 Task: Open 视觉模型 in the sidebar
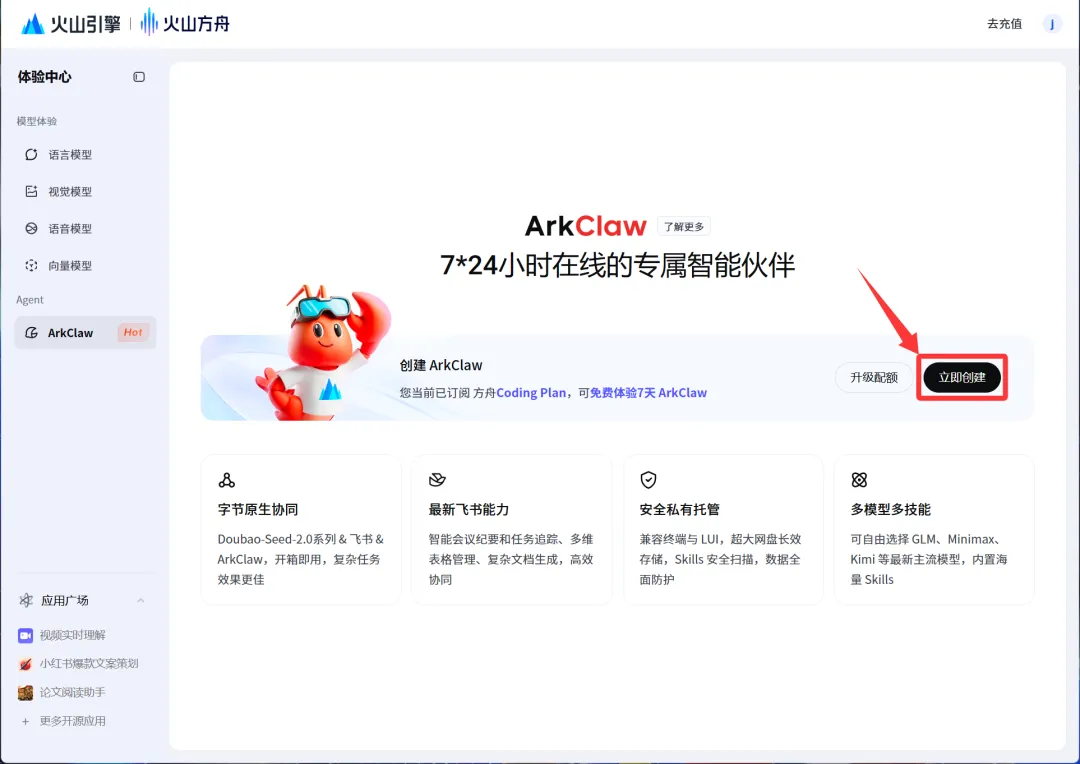coord(85,192)
